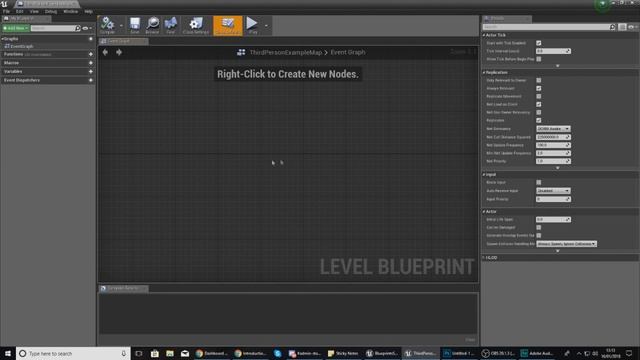
Task: Open the File menu
Action: click(6, 11)
